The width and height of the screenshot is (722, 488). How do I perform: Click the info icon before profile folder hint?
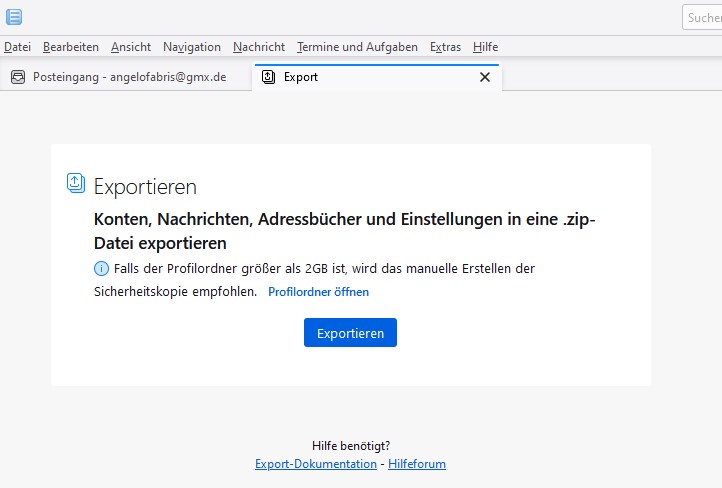tap(101, 269)
